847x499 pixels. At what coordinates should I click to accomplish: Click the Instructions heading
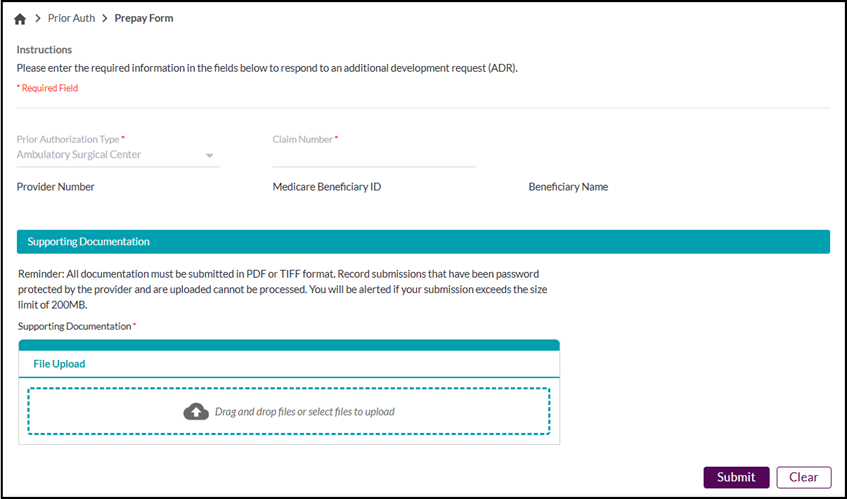tap(44, 49)
